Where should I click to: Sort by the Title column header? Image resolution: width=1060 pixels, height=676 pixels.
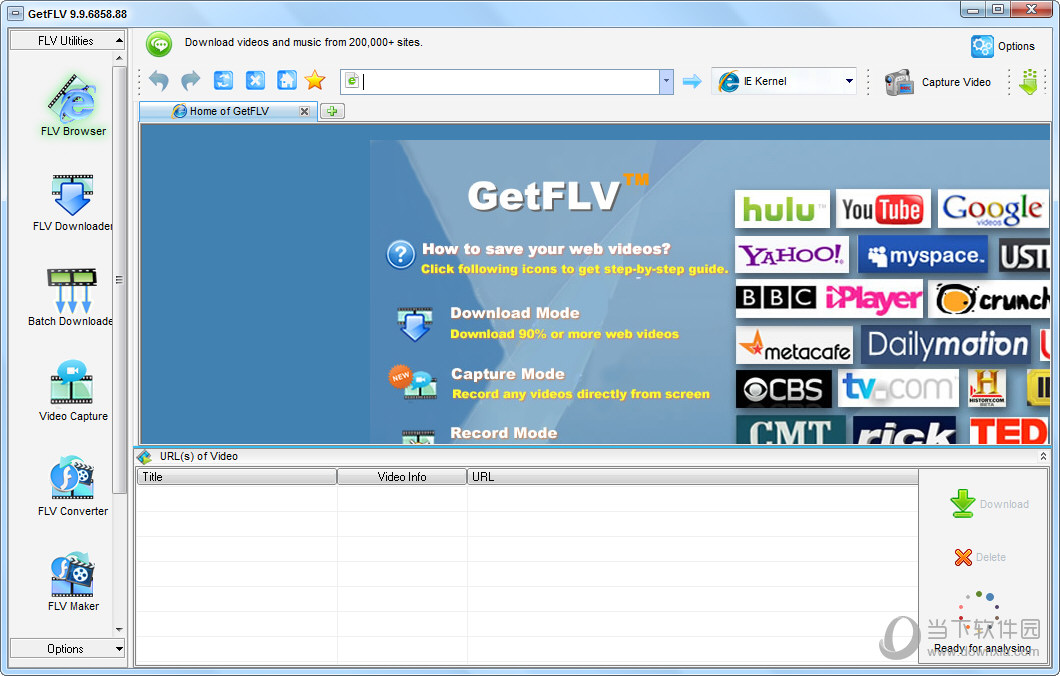pyautogui.click(x=237, y=477)
